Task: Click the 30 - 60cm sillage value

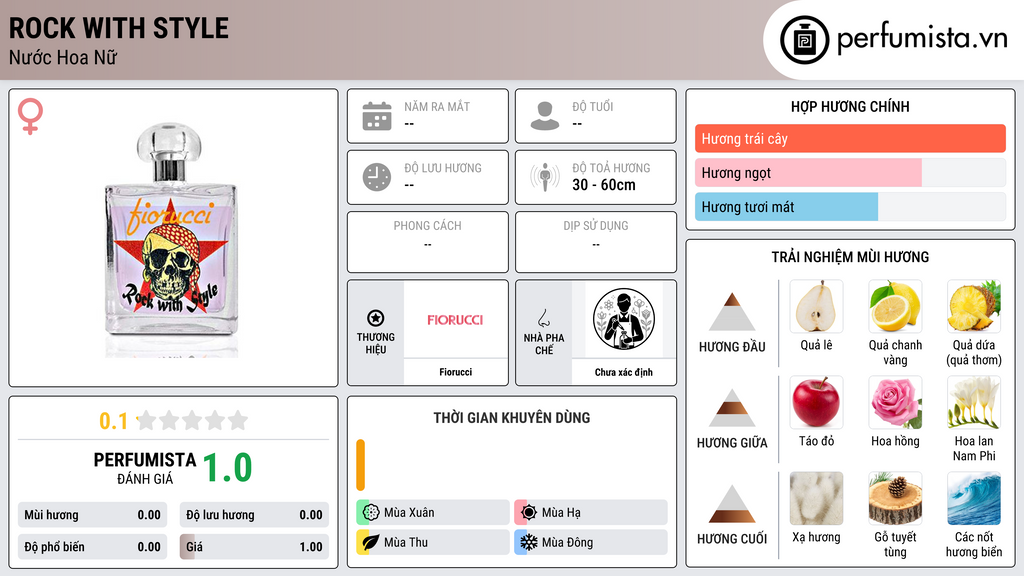Action: (x=604, y=185)
